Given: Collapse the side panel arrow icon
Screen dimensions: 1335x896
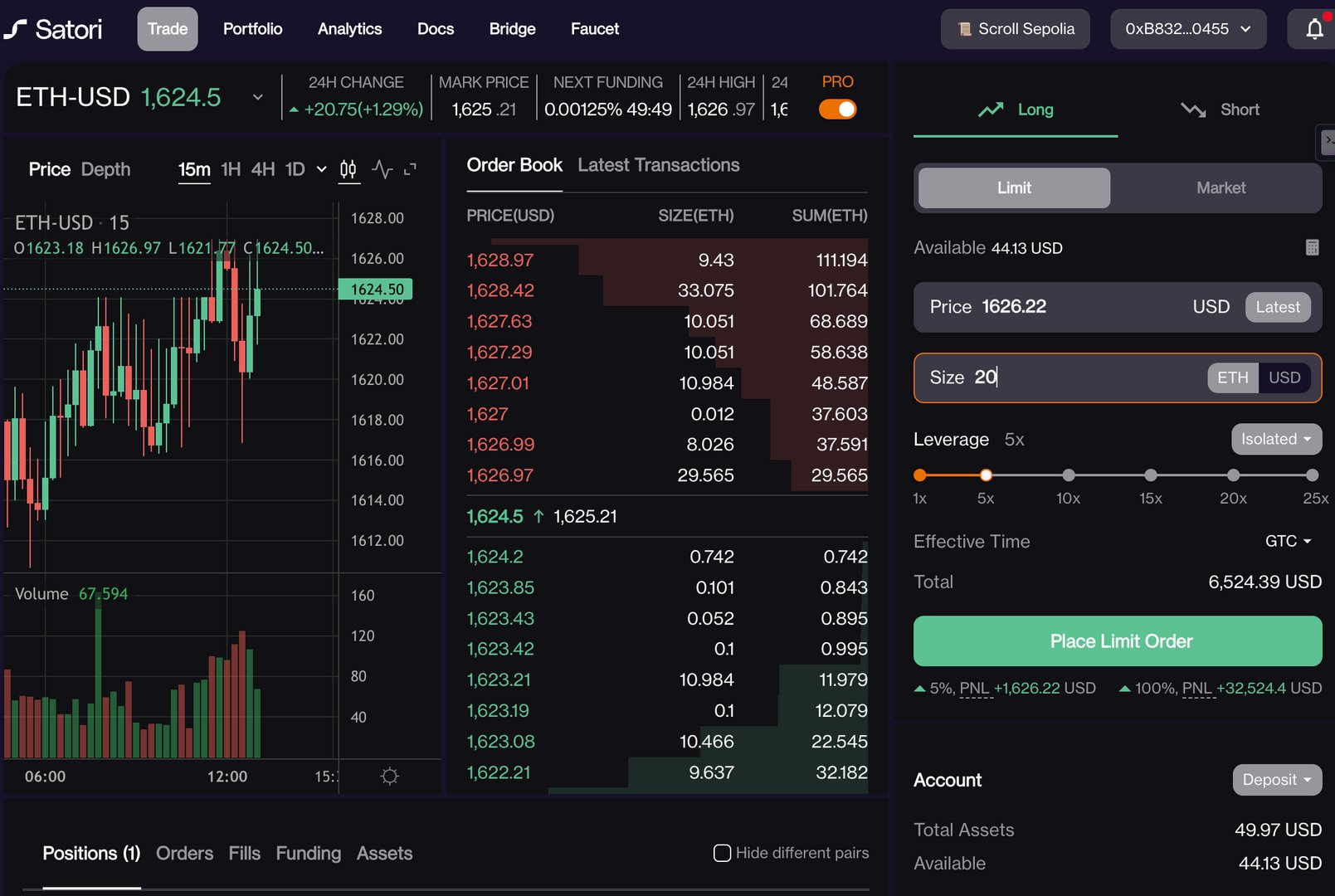Looking at the screenshot, I should [1327, 142].
